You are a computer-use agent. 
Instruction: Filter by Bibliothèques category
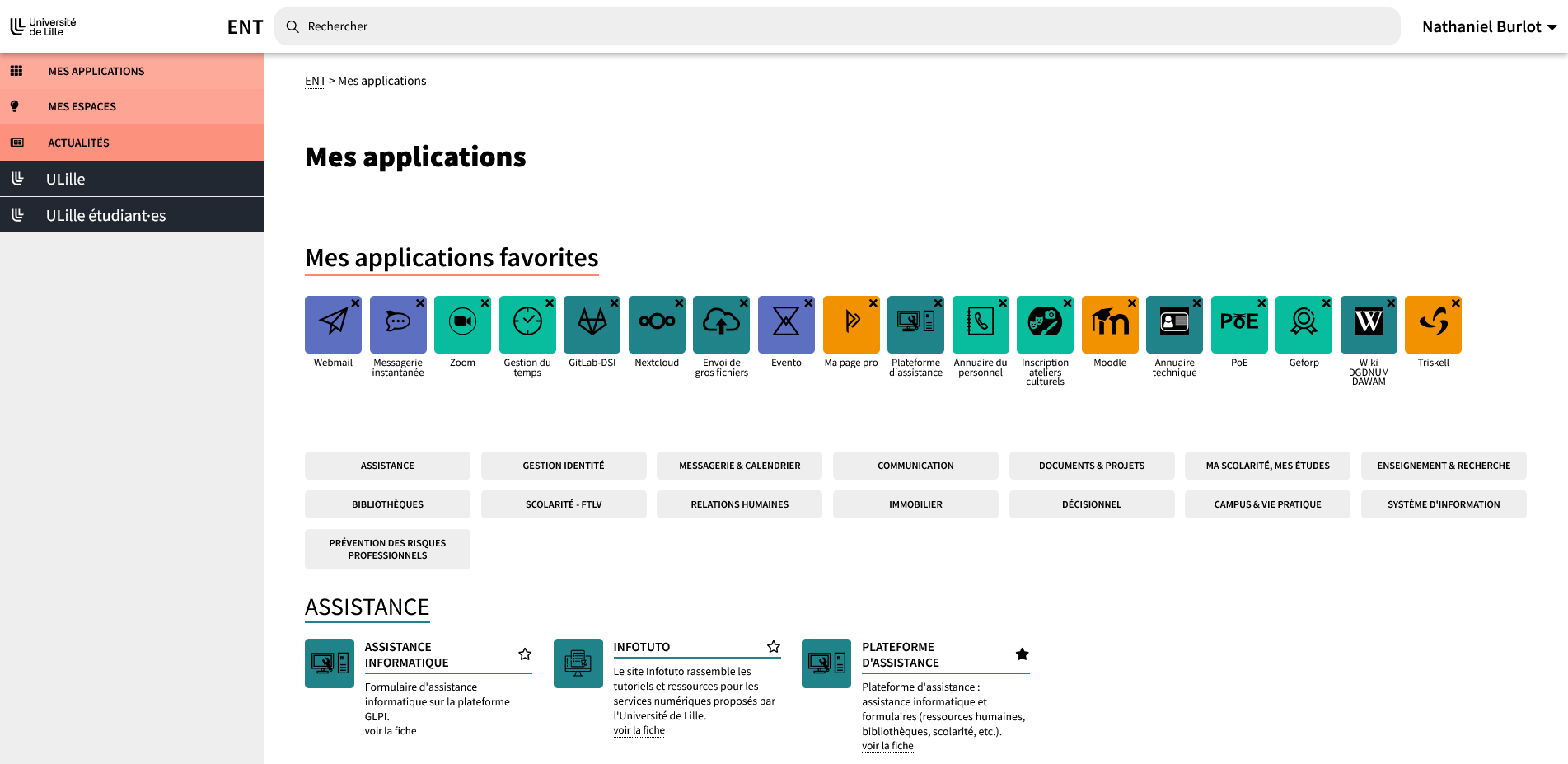pyautogui.click(x=387, y=504)
